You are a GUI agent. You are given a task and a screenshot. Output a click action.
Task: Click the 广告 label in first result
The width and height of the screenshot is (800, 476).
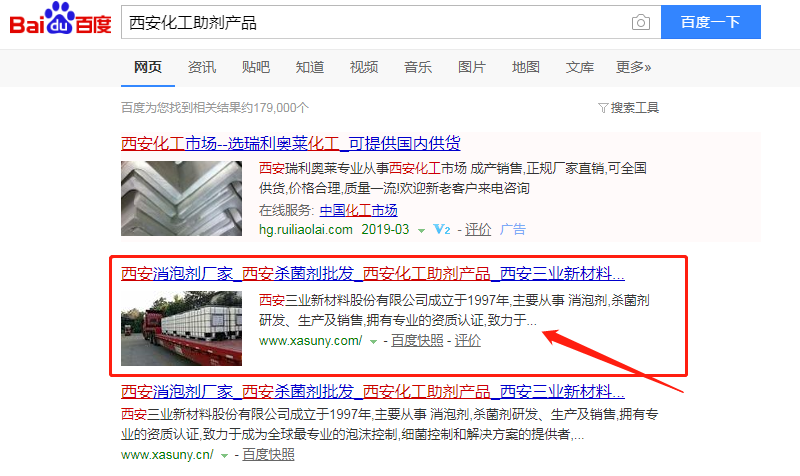(512, 230)
